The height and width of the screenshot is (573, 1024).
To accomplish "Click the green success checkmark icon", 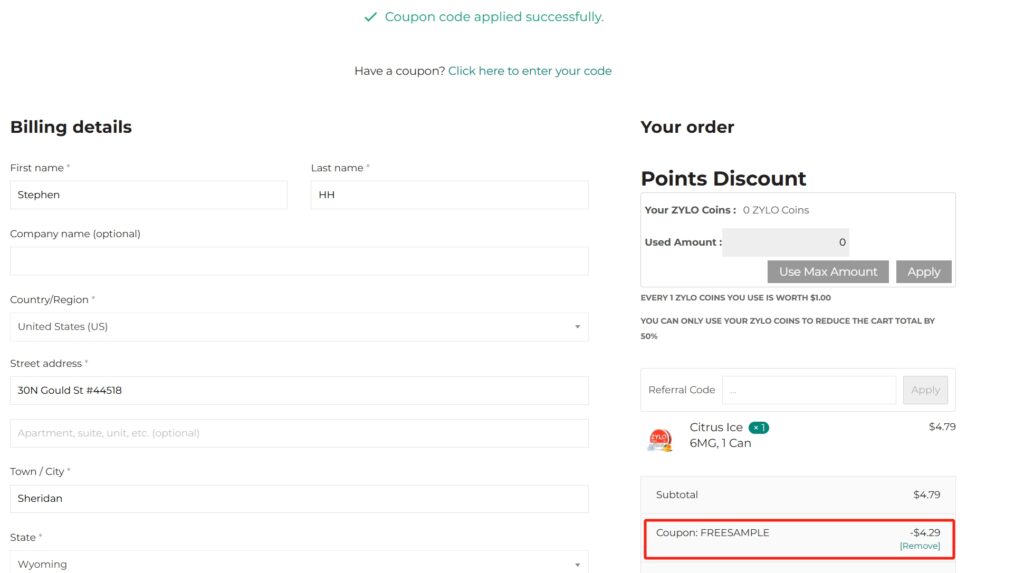I will click(371, 17).
